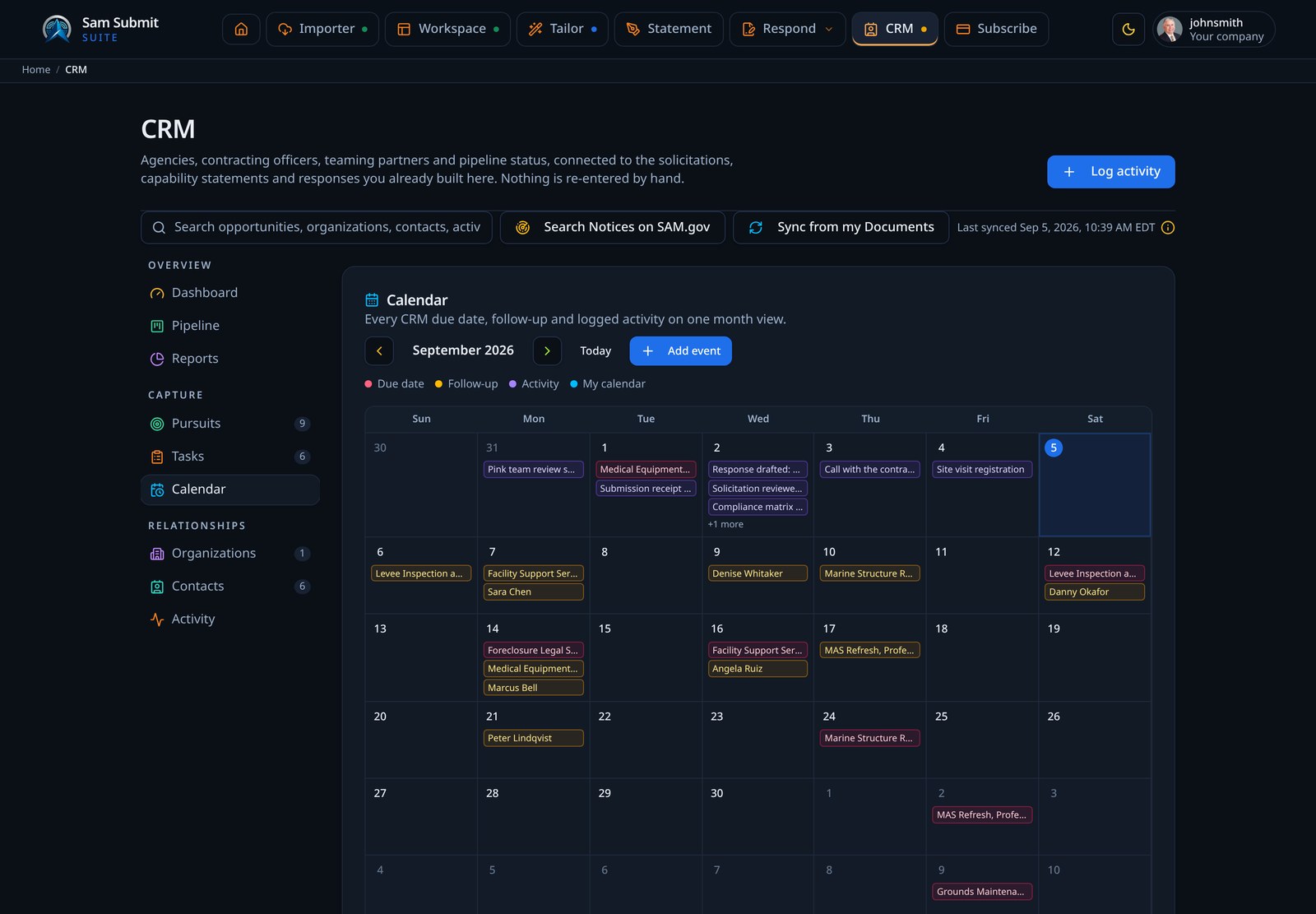The width and height of the screenshot is (1316, 914).
Task: Open the Sara Chen follow-up
Action: tap(534, 592)
